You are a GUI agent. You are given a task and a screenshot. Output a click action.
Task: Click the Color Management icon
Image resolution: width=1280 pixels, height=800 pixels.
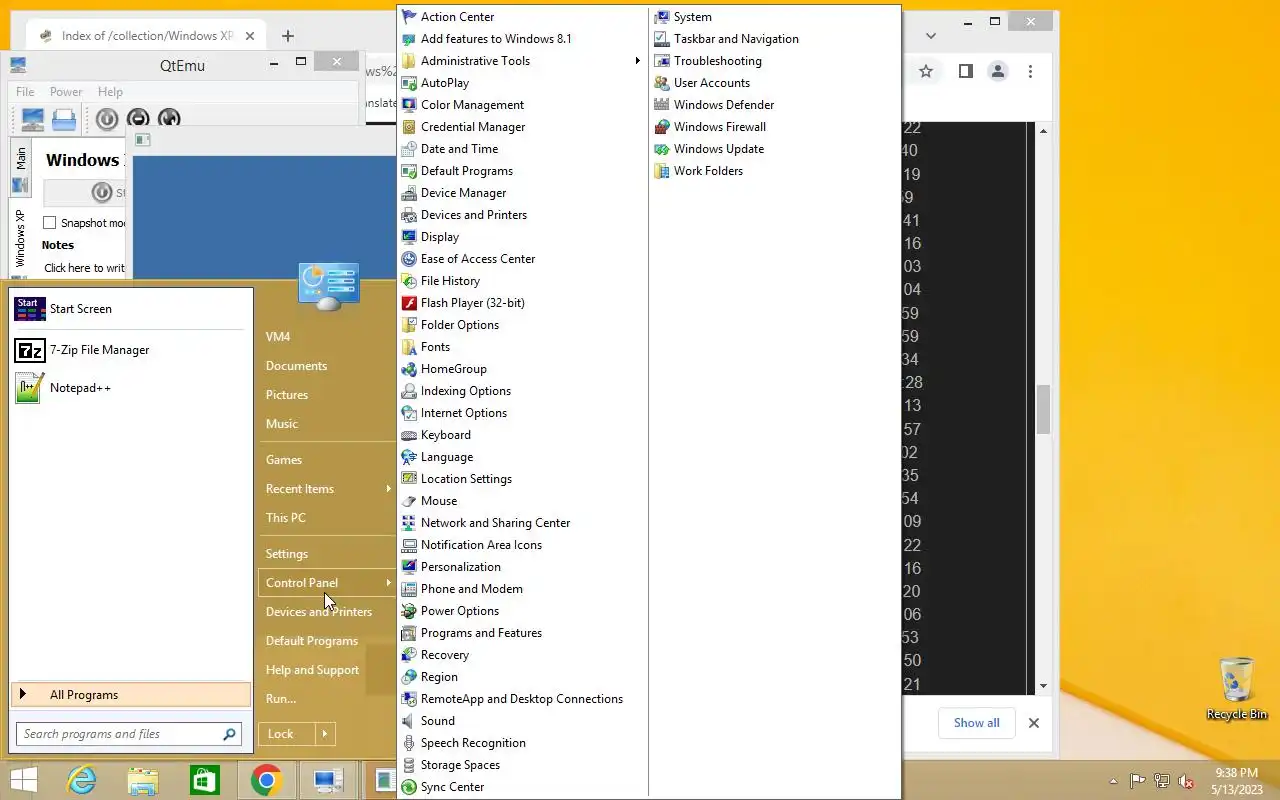[408, 105]
